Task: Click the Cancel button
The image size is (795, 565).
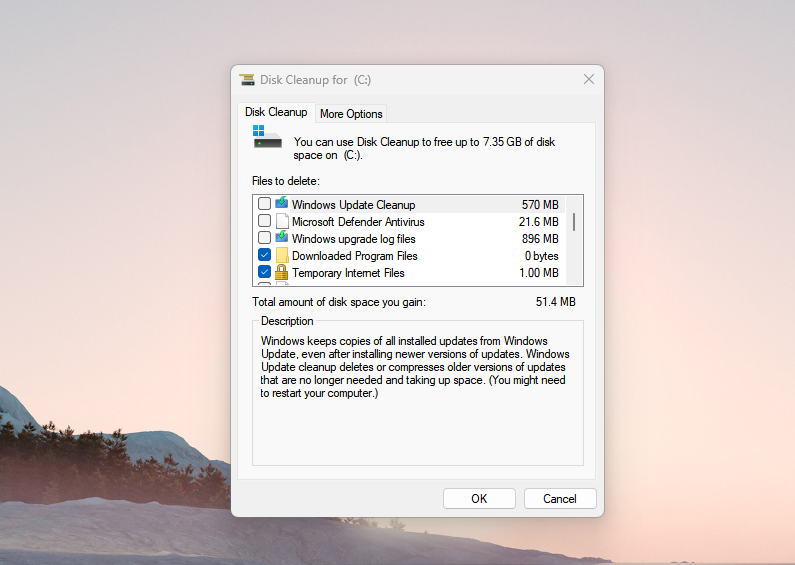Action: pyautogui.click(x=560, y=499)
